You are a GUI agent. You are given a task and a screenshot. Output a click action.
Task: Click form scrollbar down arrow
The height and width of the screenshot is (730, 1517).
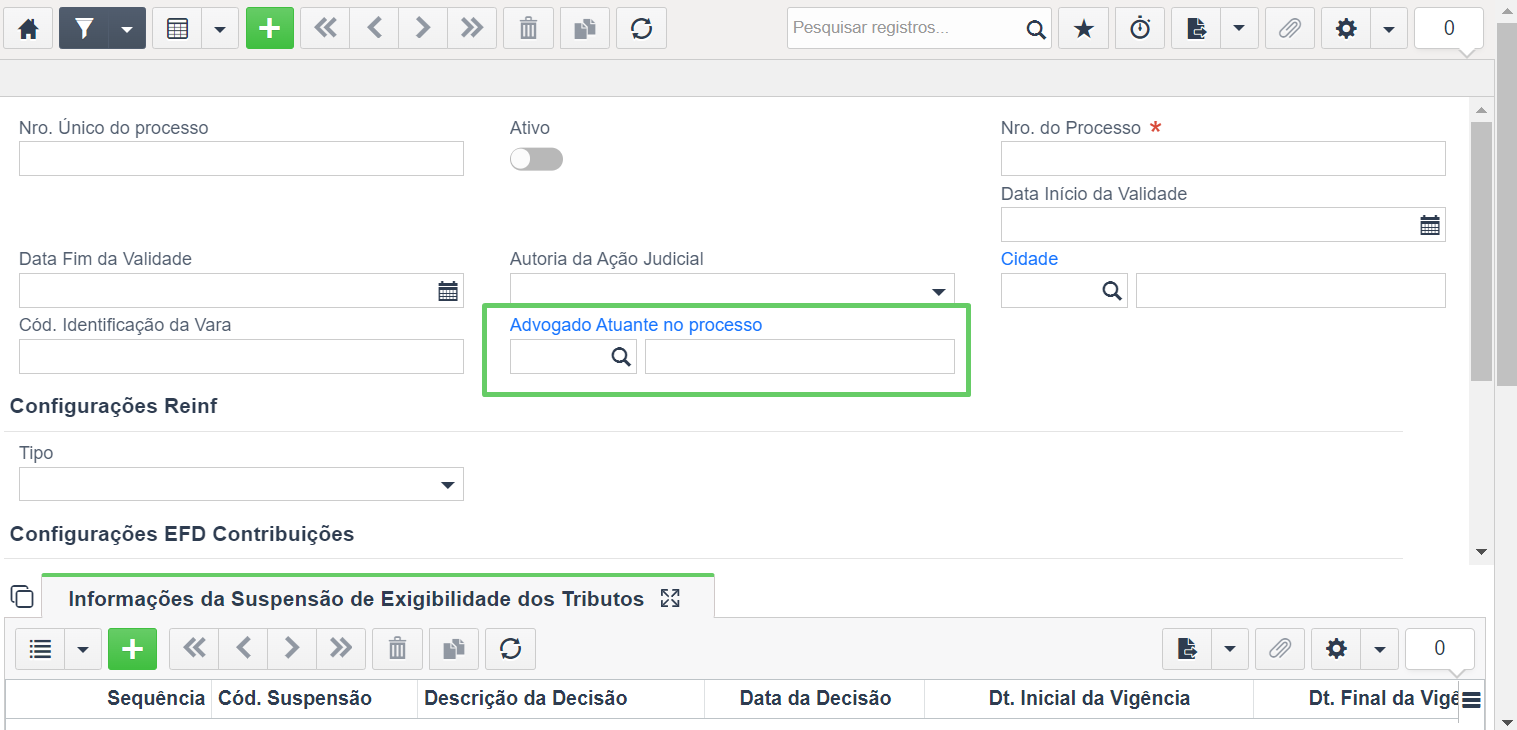pos(1481,552)
